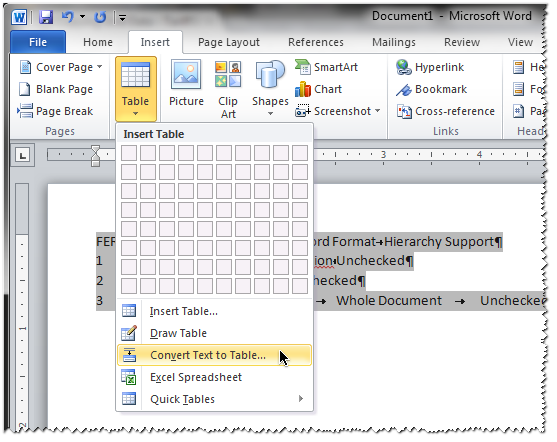557x442 pixels.
Task: Open the Customize Quick Access Toolbar arrow
Action: pyautogui.click(x=122, y=17)
